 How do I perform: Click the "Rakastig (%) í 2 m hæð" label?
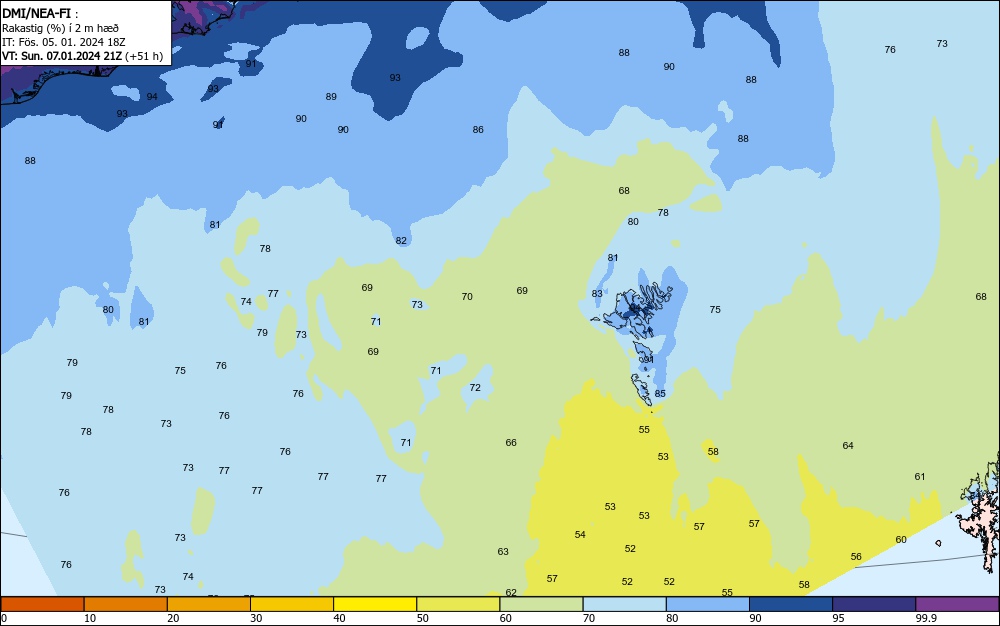60,28
